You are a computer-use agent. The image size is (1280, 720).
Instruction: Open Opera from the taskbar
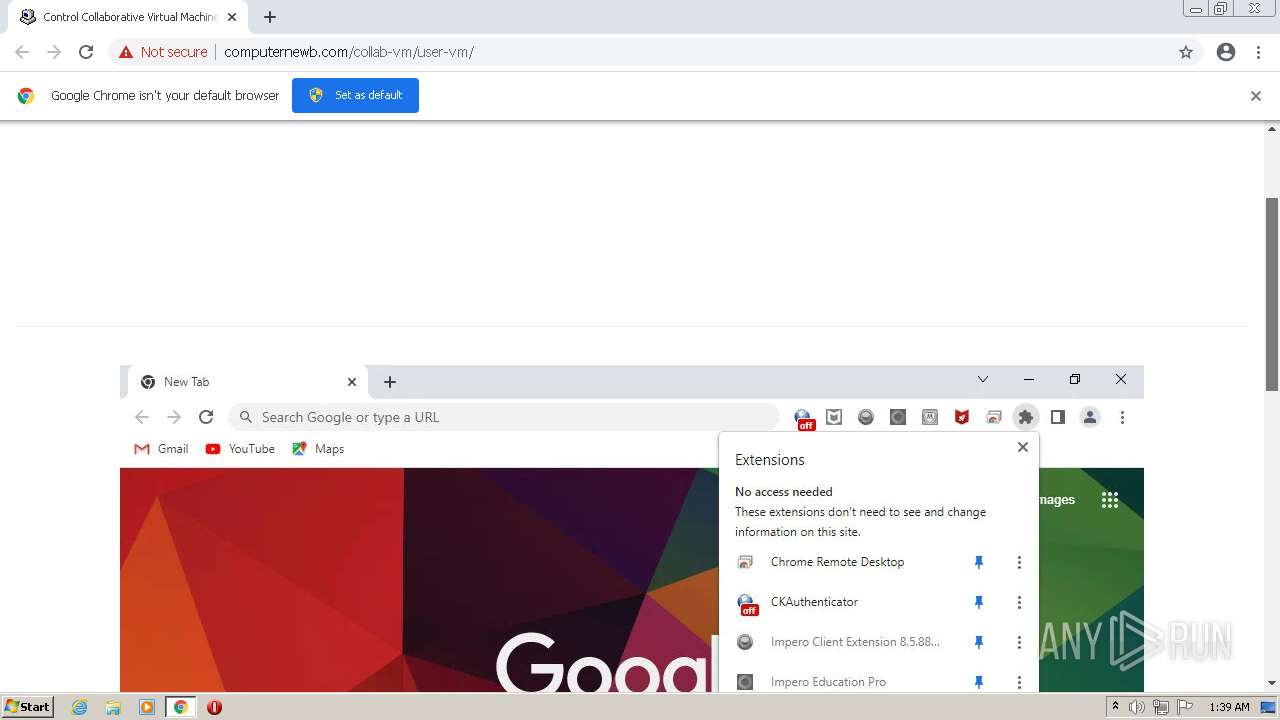214,707
